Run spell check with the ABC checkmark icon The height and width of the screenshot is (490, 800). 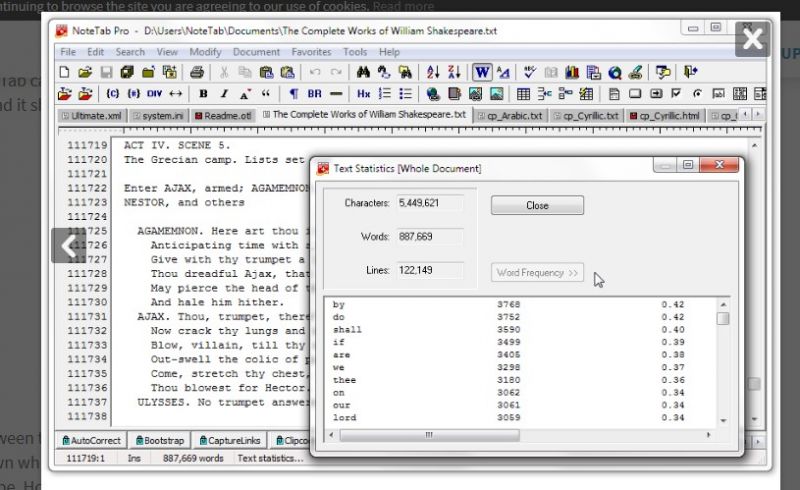click(x=530, y=72)
